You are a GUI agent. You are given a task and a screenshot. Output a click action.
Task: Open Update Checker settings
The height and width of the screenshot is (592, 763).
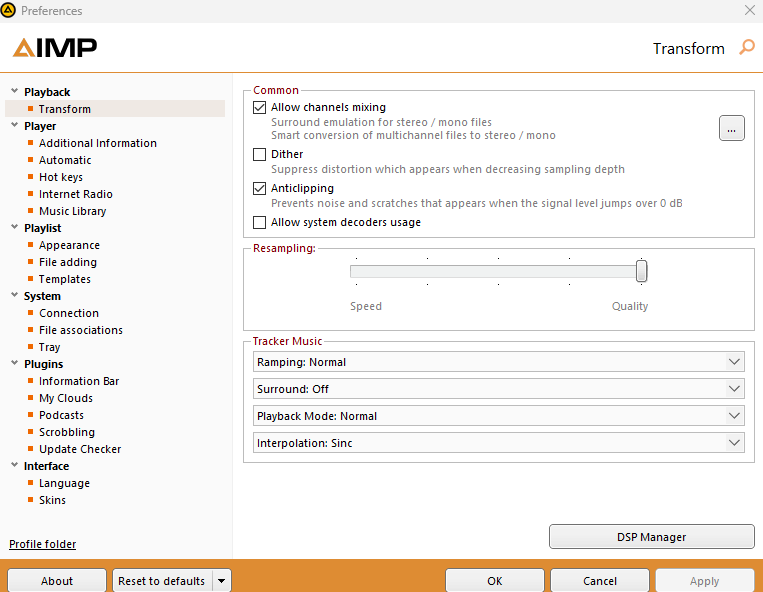click(80, 449)
